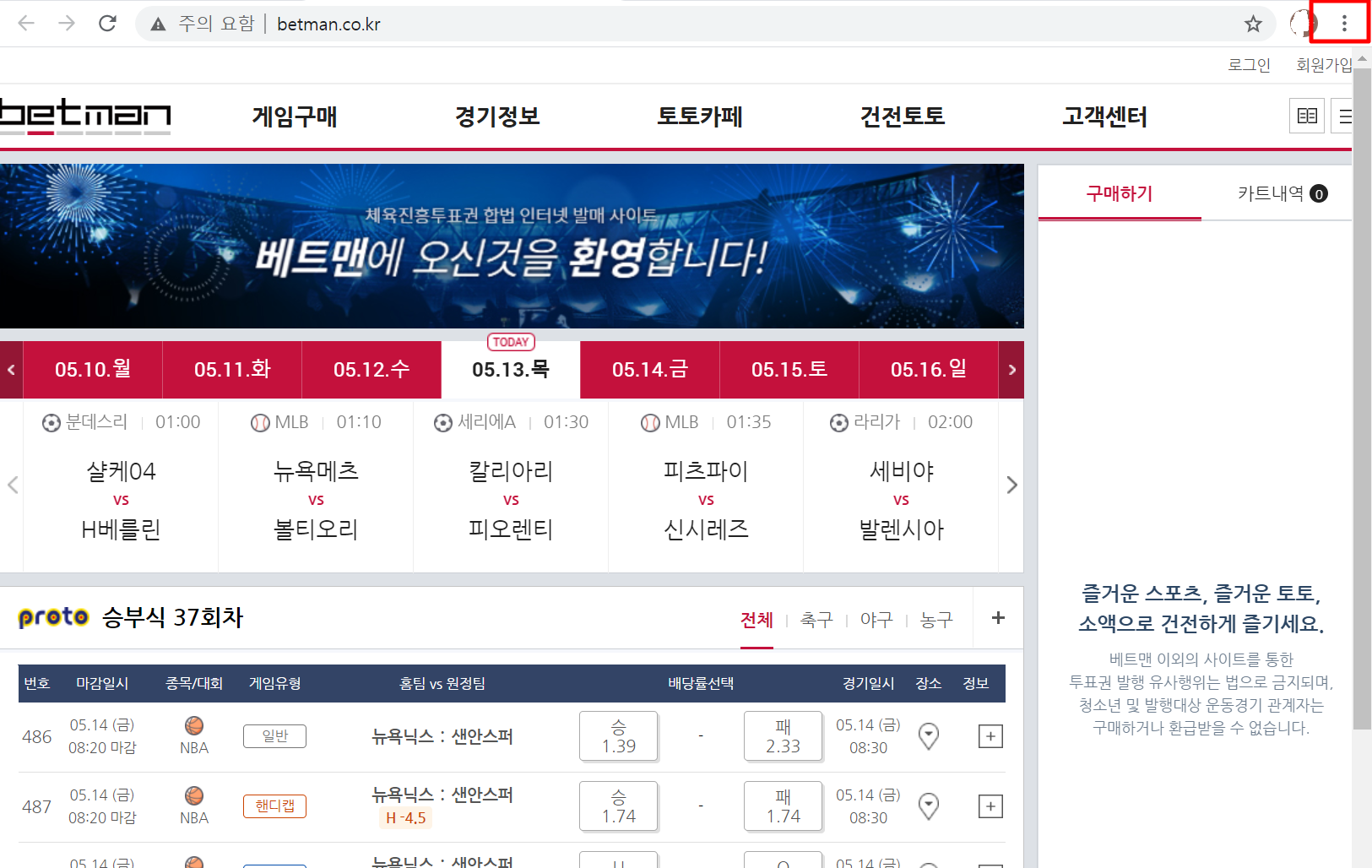Click the 로그인 link
The image size is (1372, 868).
pyautogui.click(x=1249, y=65)
